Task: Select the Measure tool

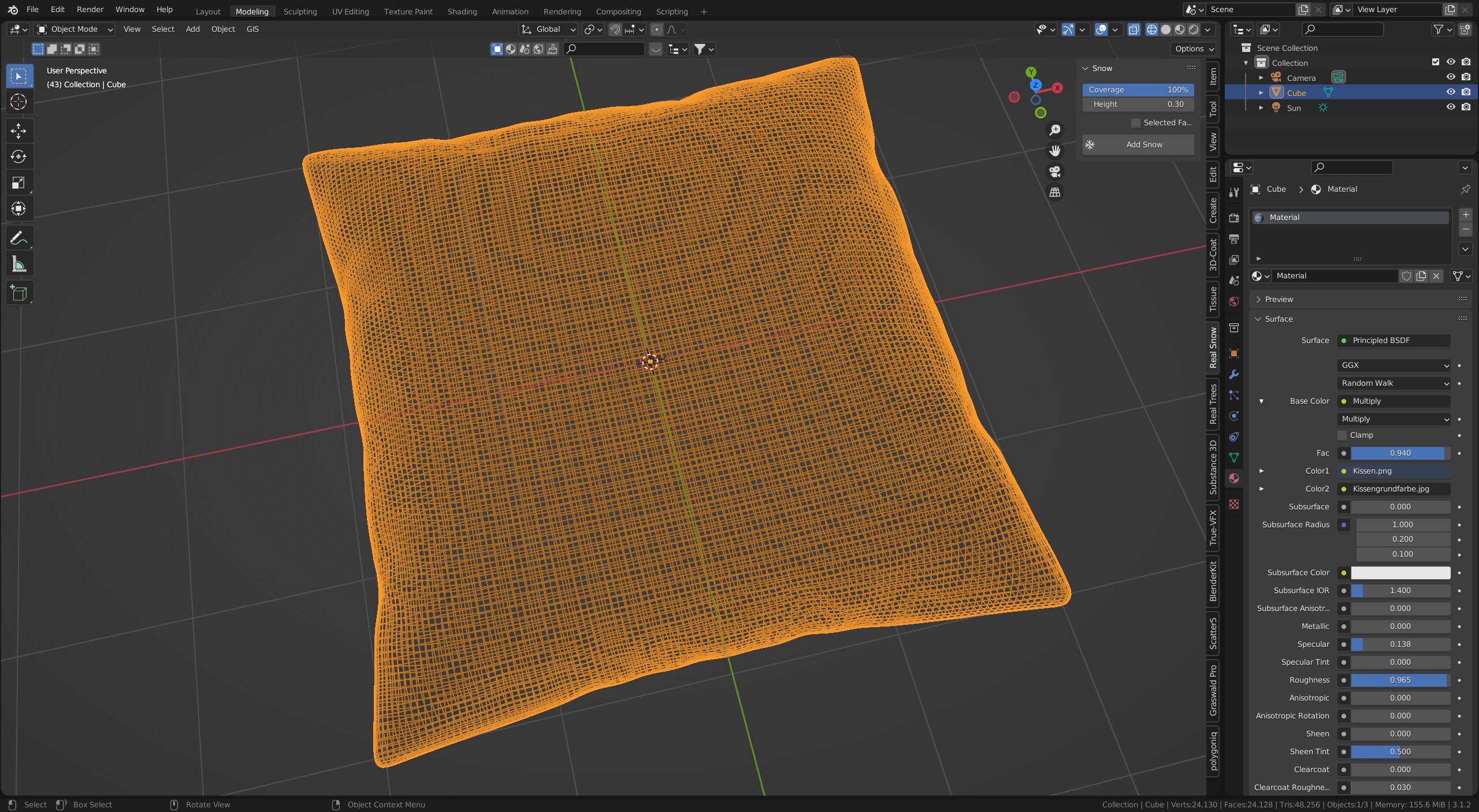Action: 18,265
